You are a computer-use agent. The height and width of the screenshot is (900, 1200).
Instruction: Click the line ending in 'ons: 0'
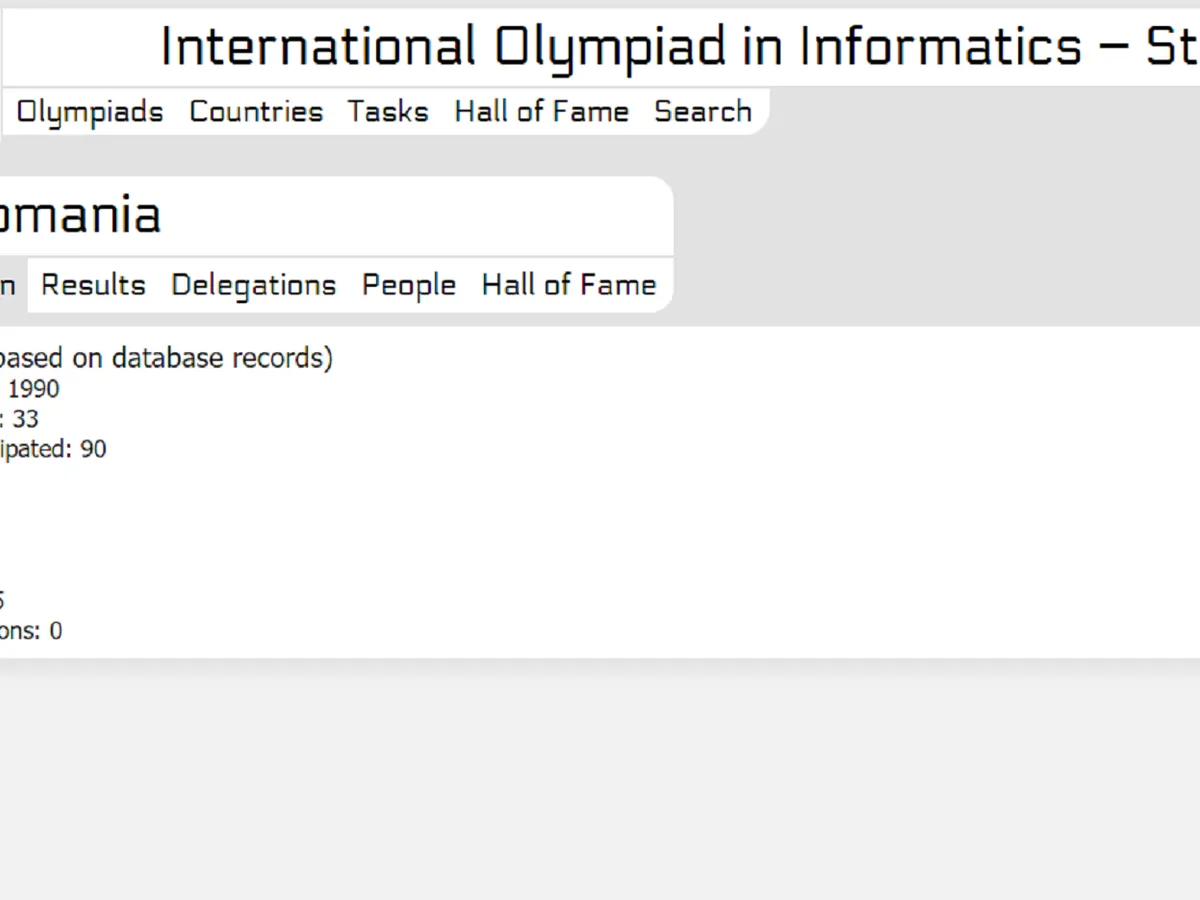coord(30,631)
